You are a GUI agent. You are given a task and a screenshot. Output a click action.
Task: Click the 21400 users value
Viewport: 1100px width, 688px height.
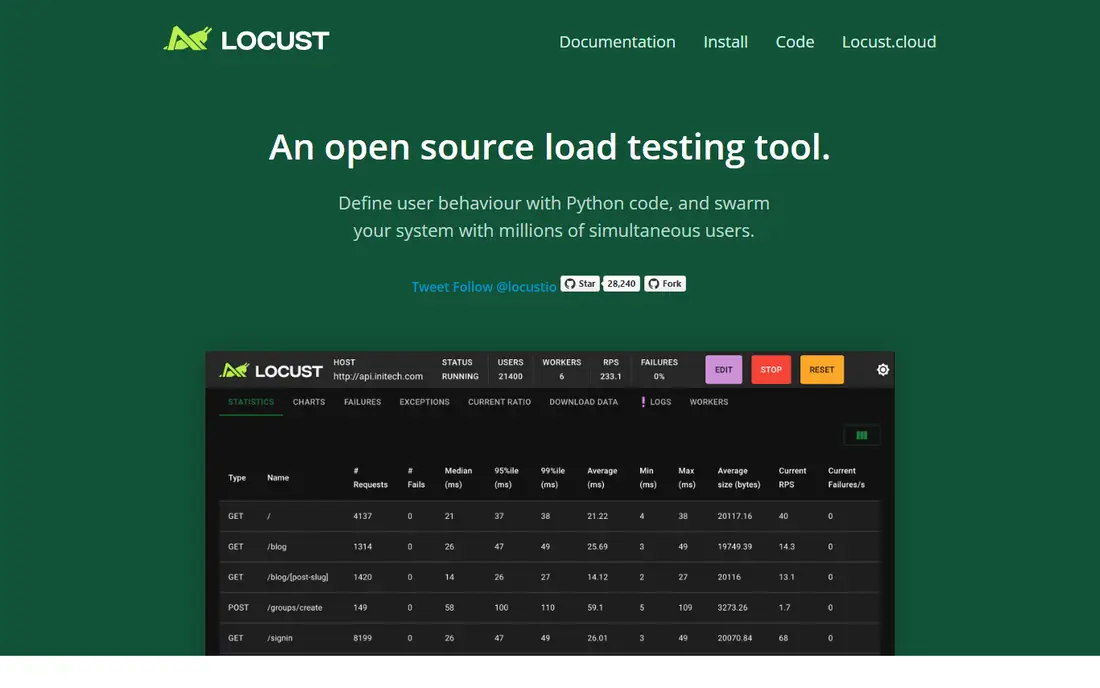point(510,377)
